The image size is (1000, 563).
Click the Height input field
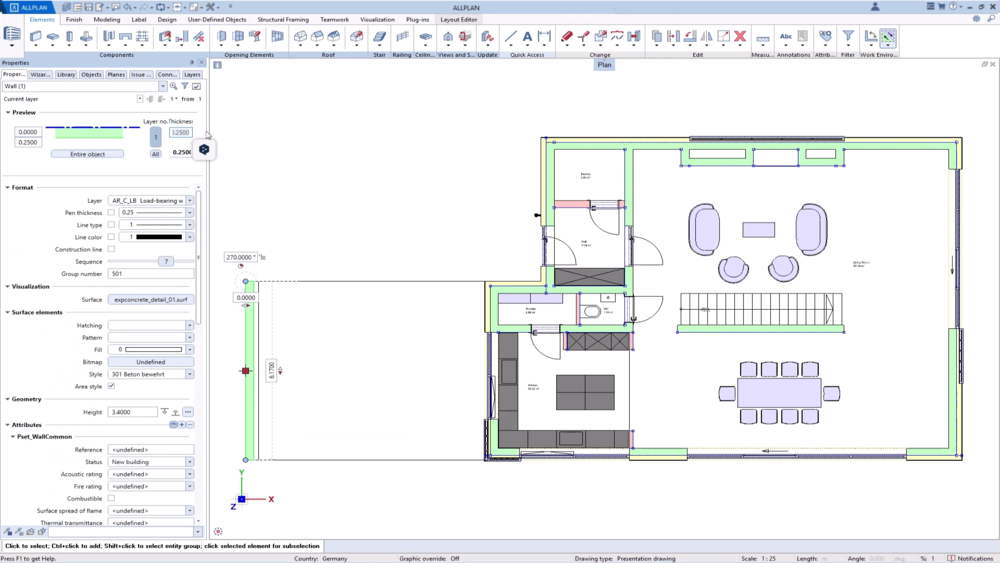pos(132,412)
